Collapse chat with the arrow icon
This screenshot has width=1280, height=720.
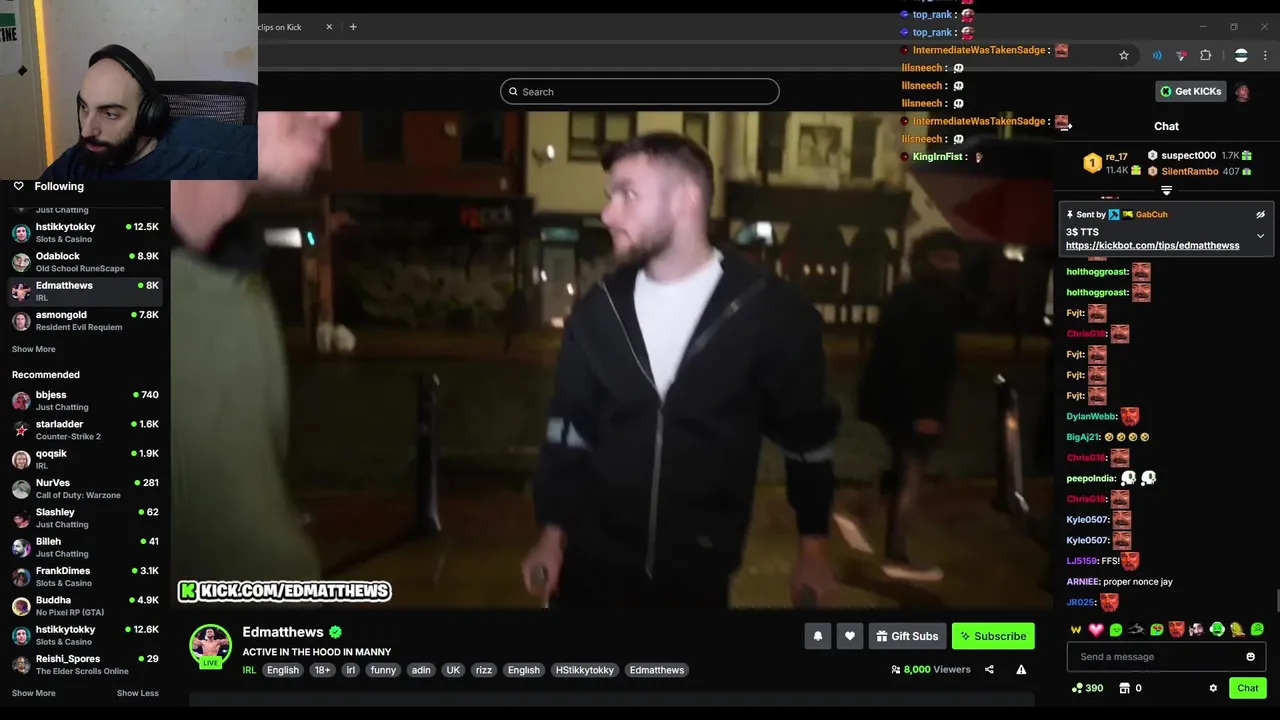tap(1066, 126)
